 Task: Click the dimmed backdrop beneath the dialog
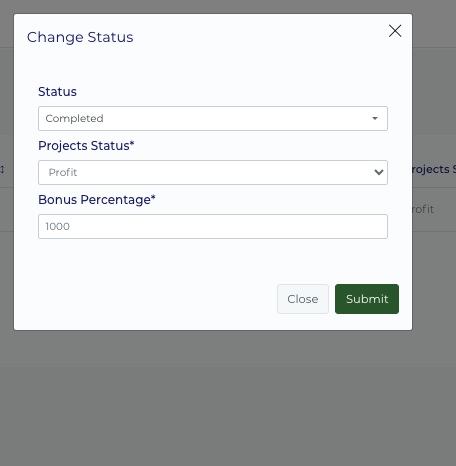pos(228,400)
